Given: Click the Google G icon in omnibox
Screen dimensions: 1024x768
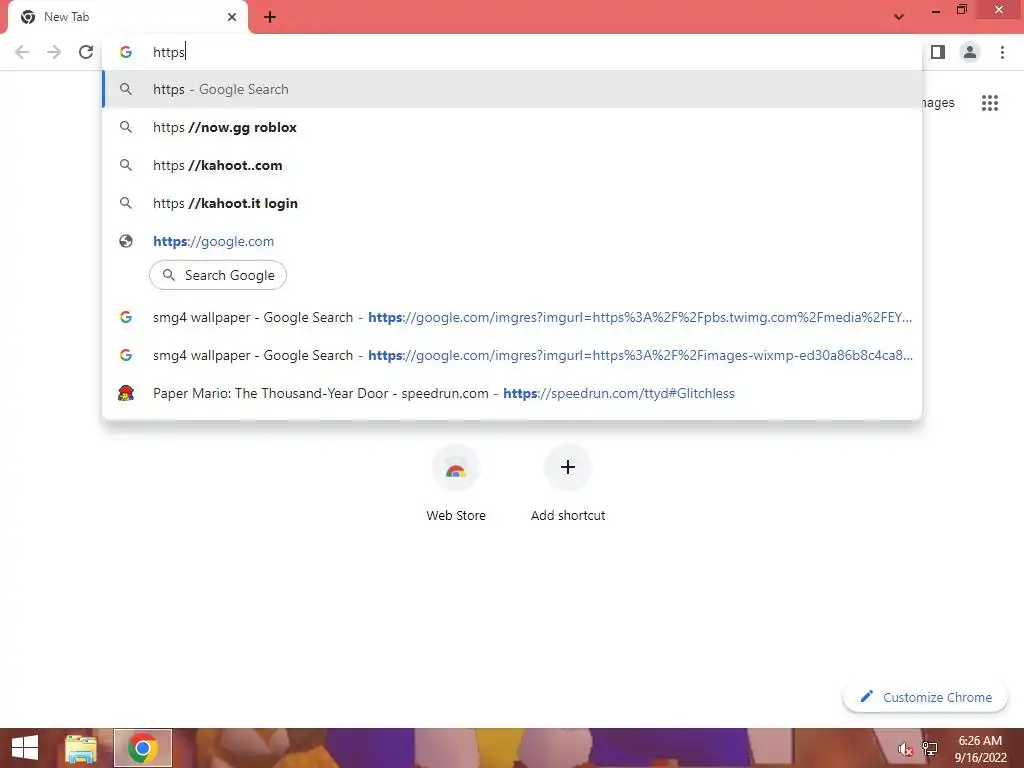Looking at the screenshot, I should tap(126, 52).
